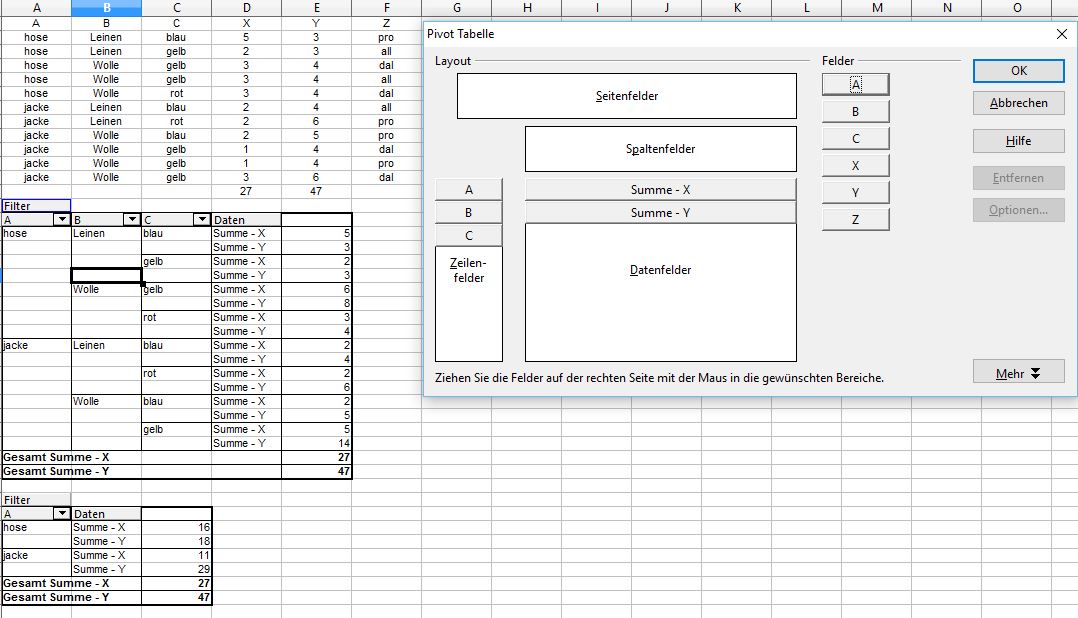The width and height of the screenshot is (1078, 618).
Task: Close the Pivot Tabelle dialog window
Action: (x=1061, y=34)
